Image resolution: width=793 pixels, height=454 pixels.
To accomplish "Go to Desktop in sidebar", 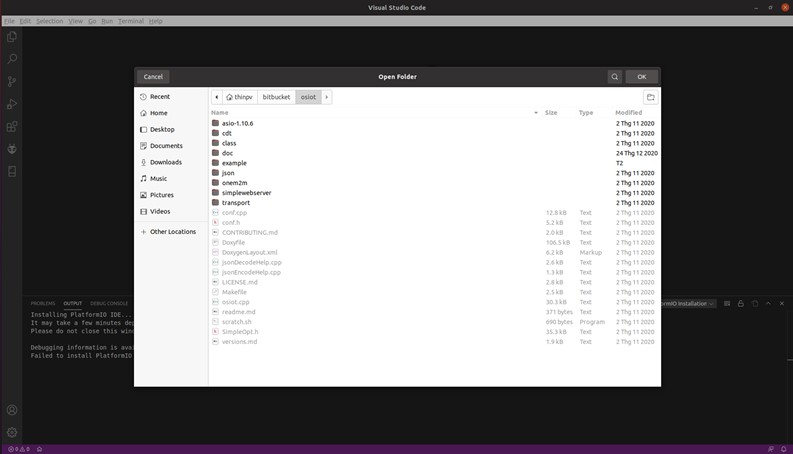I will pyautogui.click(x=171, y=129).
